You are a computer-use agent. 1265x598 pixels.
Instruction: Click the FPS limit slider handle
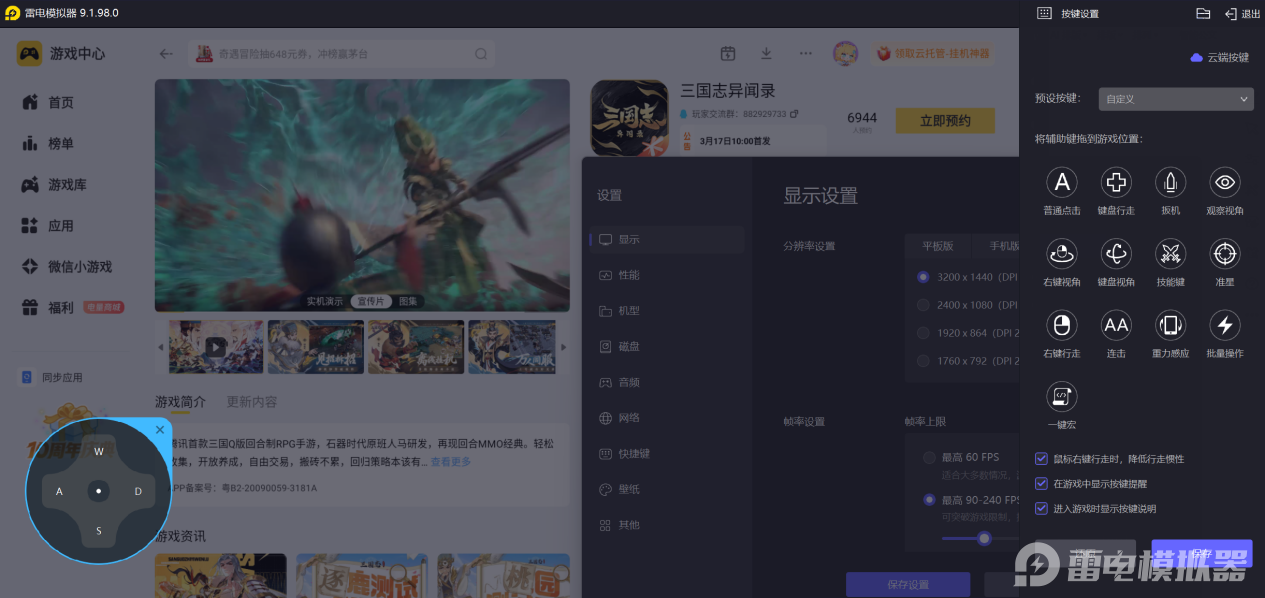click(x=984, y=538)
